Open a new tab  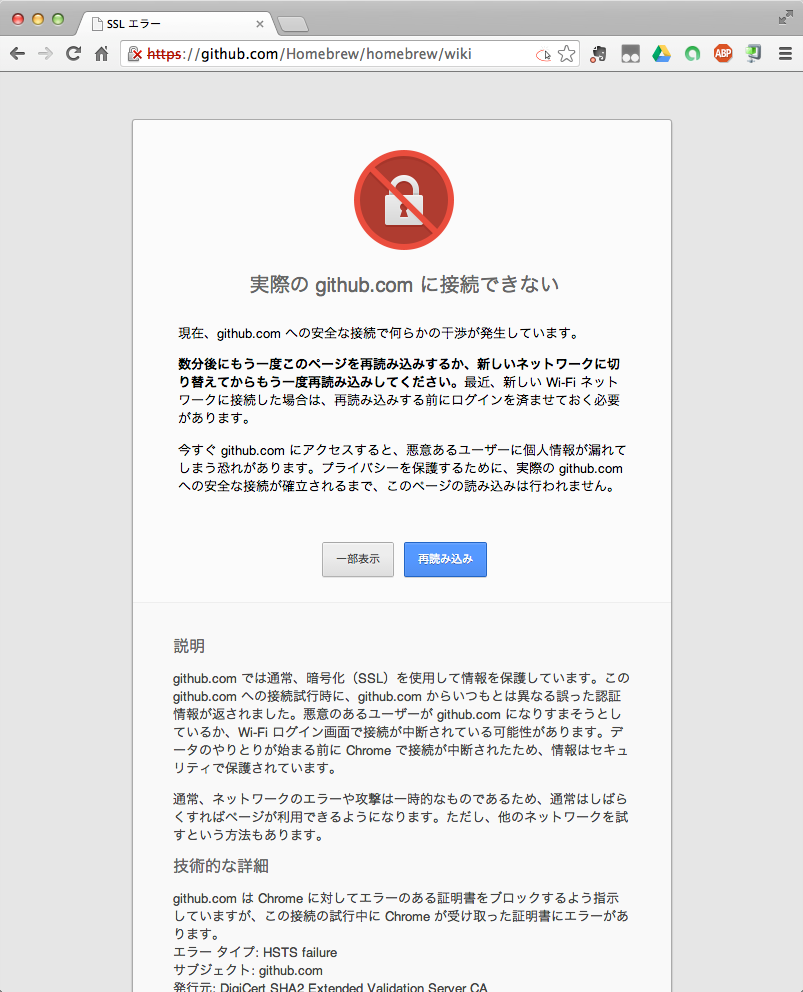[293, 24]
